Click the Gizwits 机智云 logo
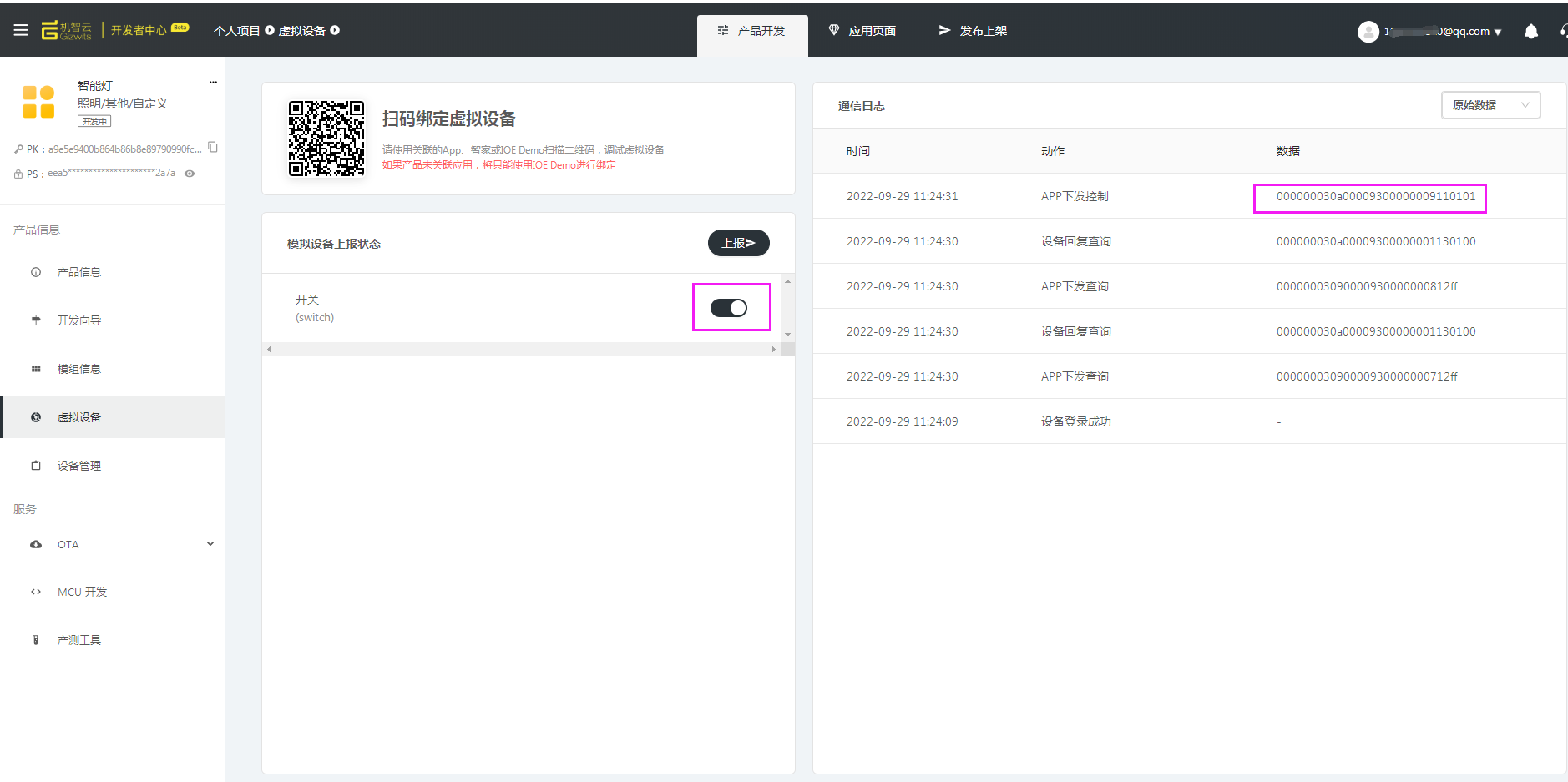 (67, 30)
